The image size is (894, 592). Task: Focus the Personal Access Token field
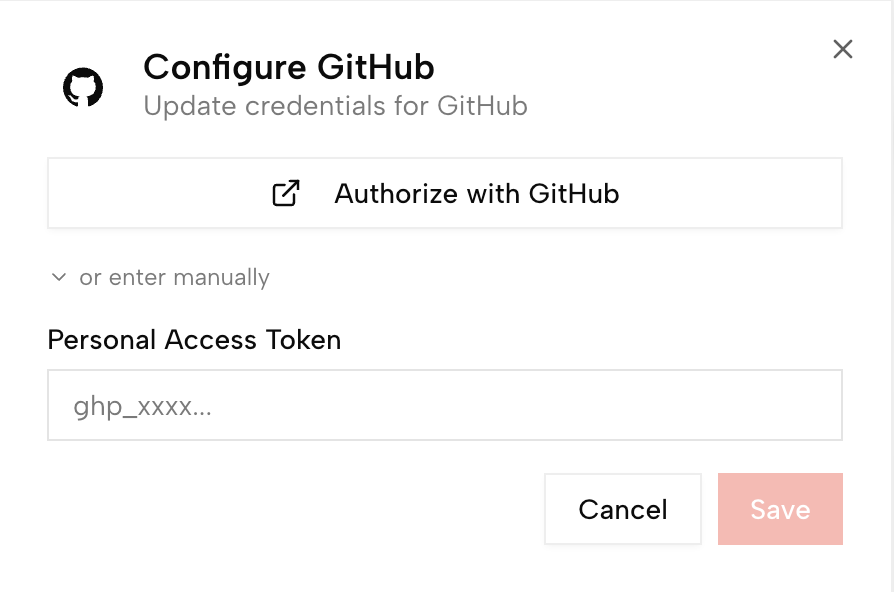(x=444, y=405)
